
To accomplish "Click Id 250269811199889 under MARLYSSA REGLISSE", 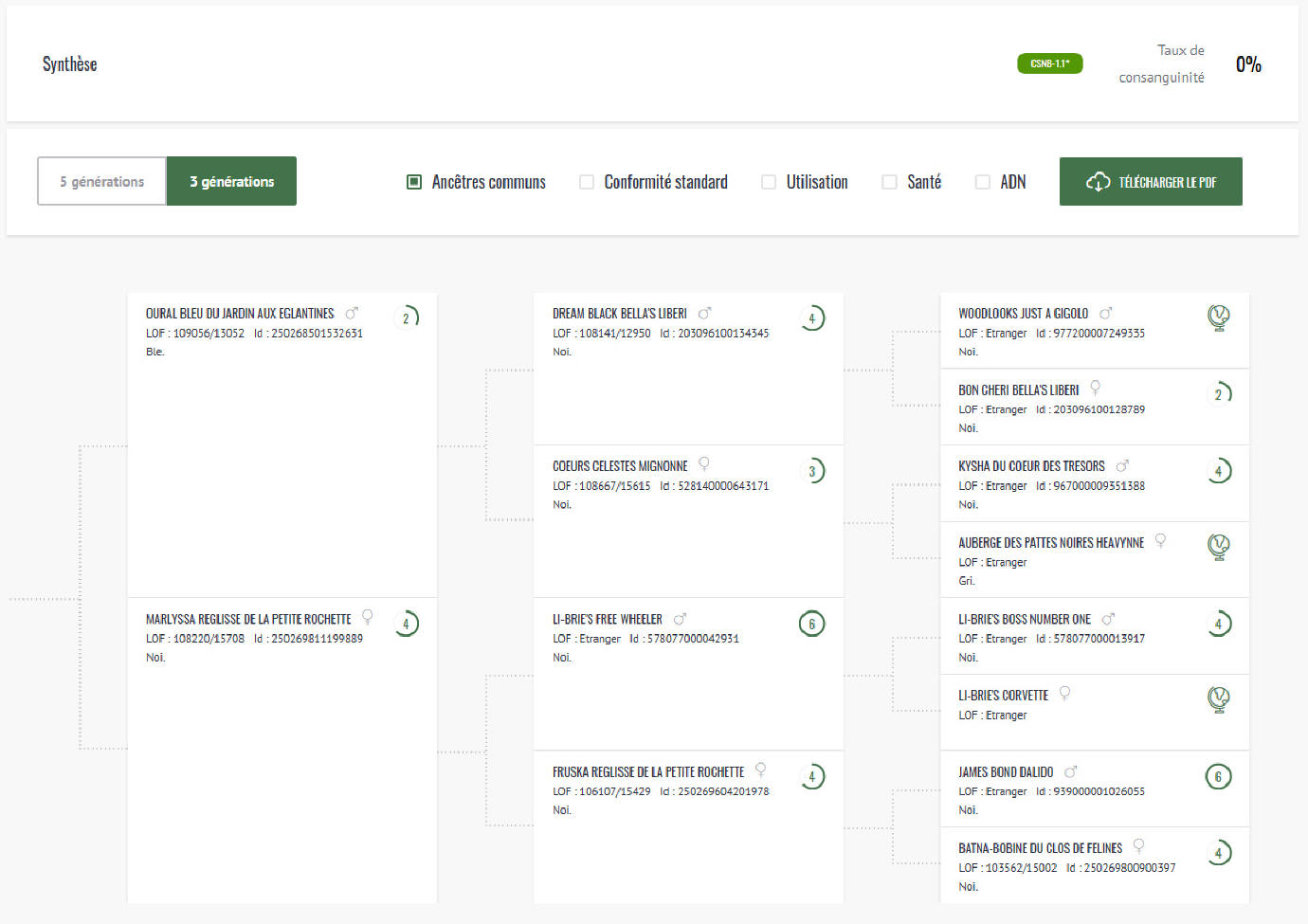I will point(308,639).
